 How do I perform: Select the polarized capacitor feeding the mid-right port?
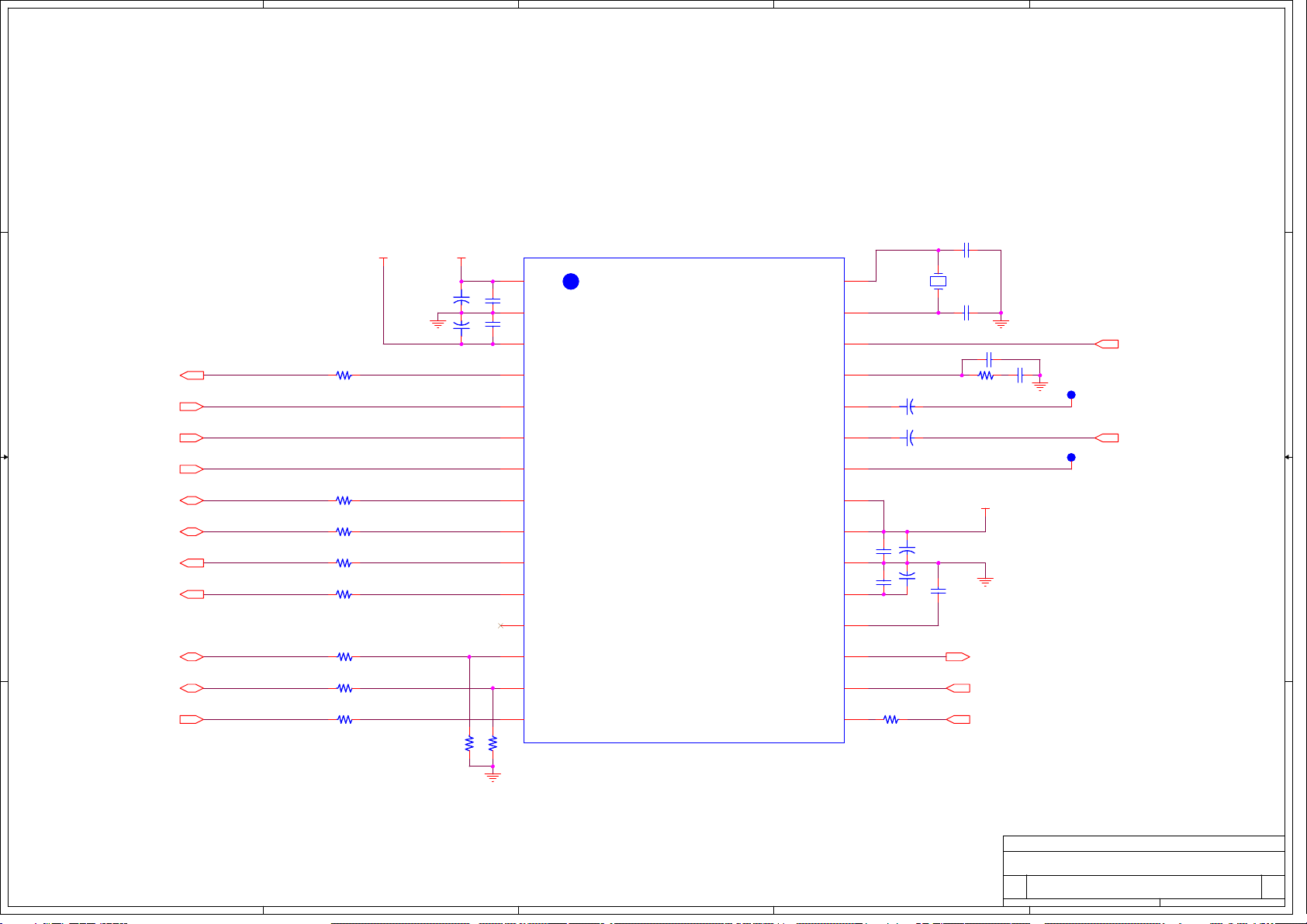[x=909, y=438]
